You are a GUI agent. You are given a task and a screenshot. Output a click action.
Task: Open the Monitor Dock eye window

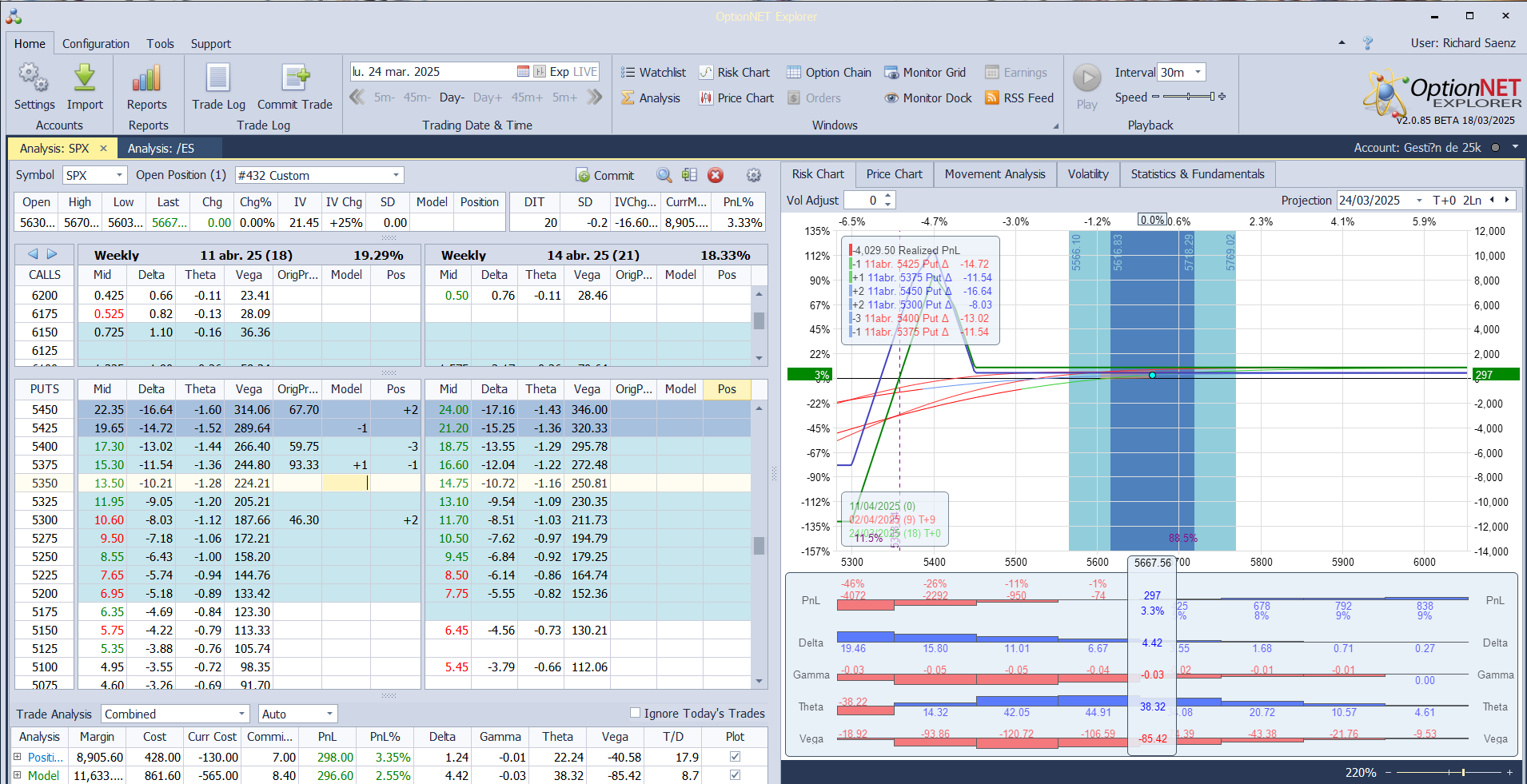pyautogui.click(x=928, y=98)
